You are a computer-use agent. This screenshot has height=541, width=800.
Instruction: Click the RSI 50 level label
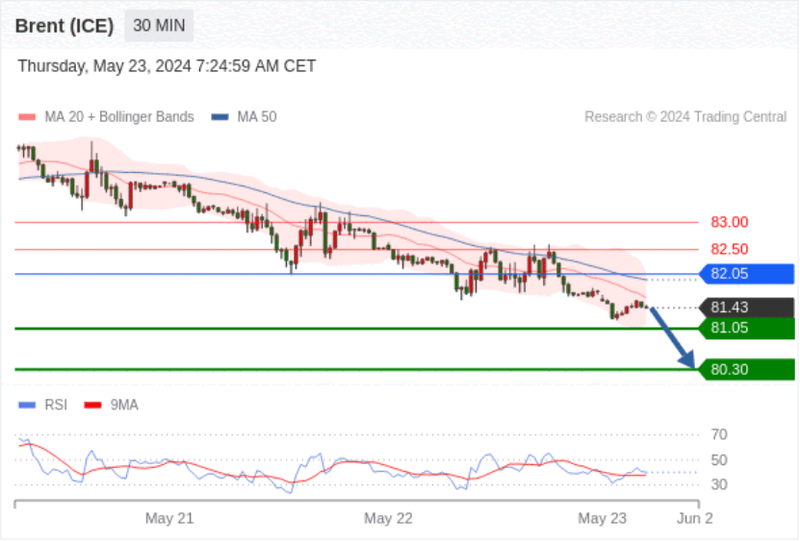click(719, 460)
